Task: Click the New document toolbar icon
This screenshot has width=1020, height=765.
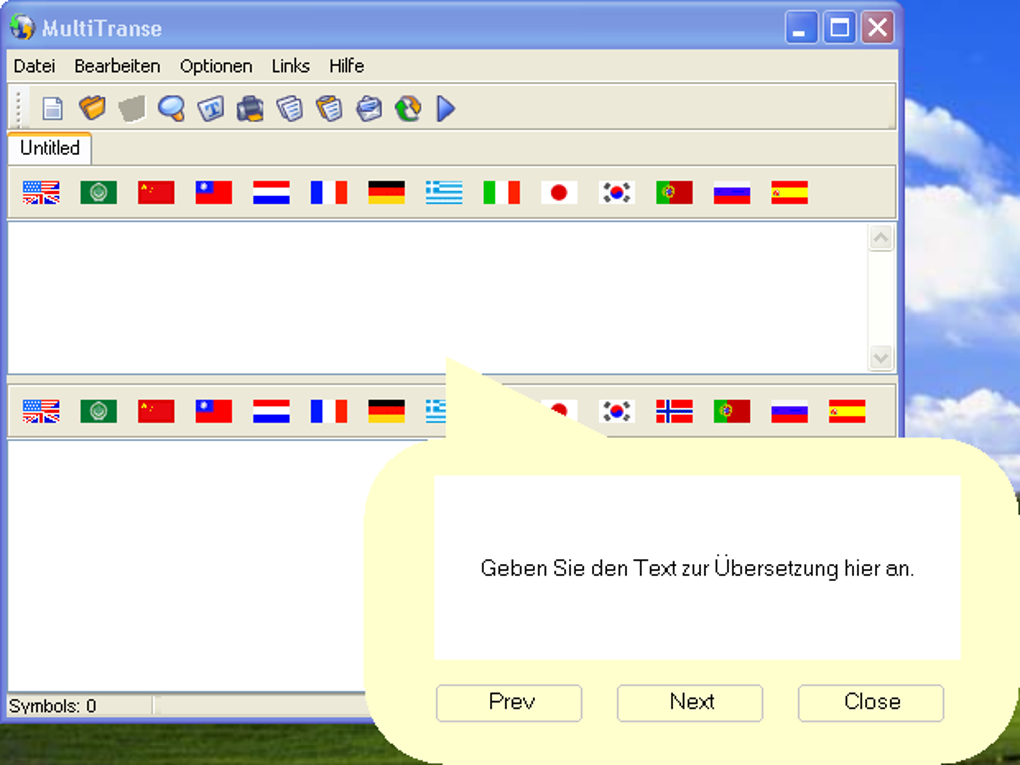Action: coord(52,108)
